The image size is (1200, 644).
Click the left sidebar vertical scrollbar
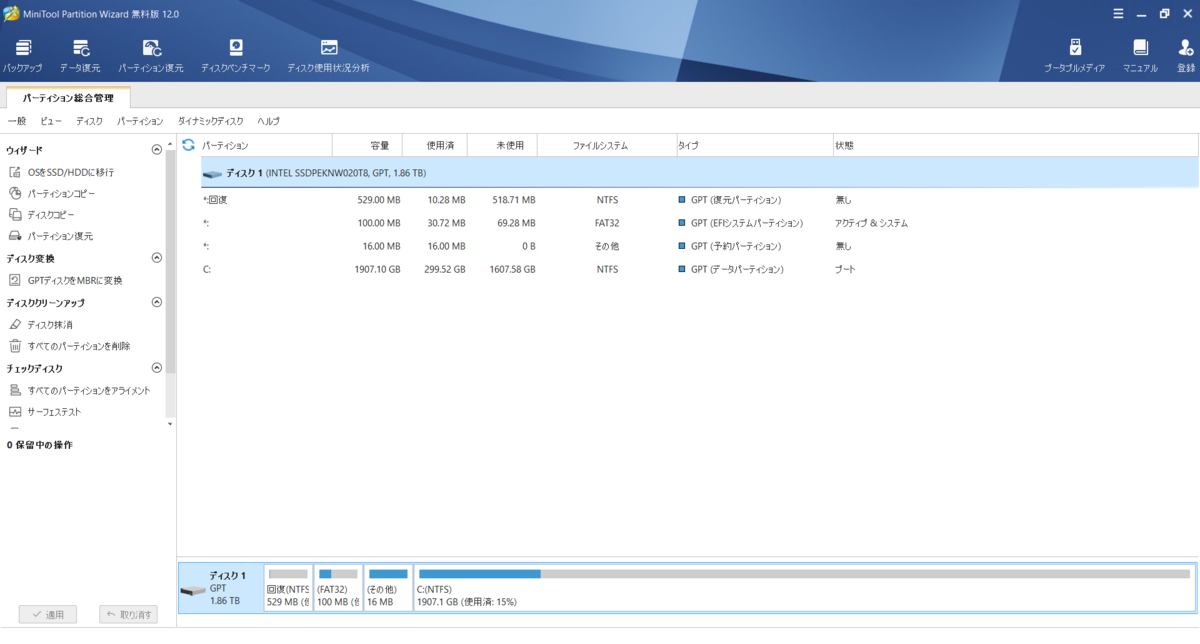point(170,260)
